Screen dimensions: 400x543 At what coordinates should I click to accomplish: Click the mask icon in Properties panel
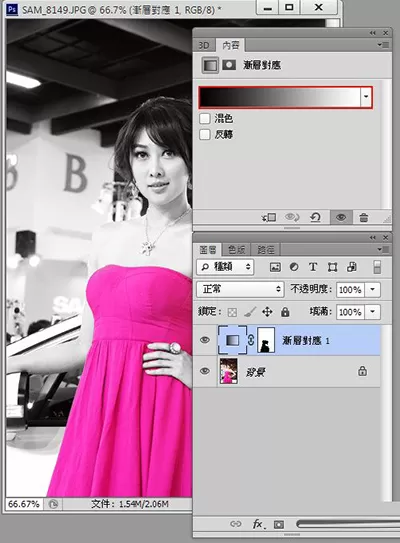(229, 64)
